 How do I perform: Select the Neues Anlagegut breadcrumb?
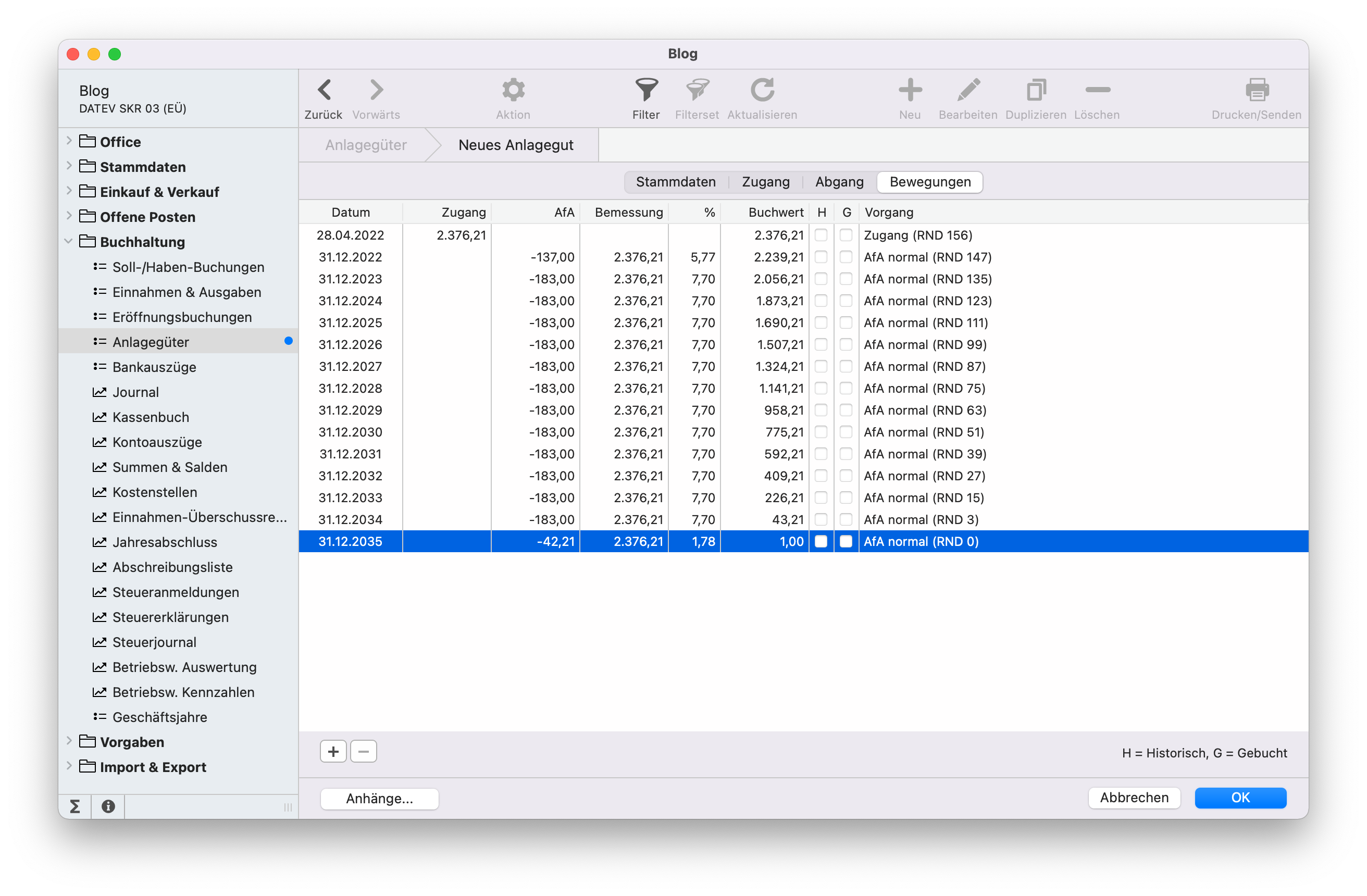click(x=516, y=145)
